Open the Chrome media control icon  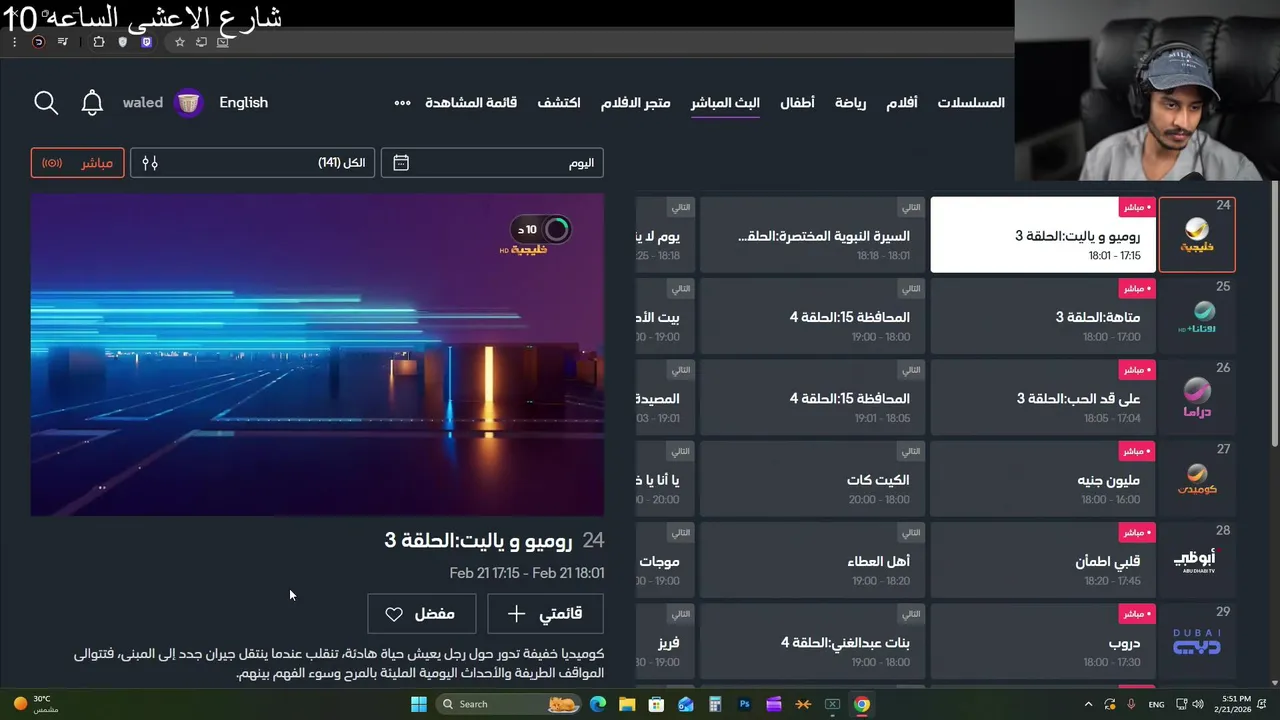(62, 42)
